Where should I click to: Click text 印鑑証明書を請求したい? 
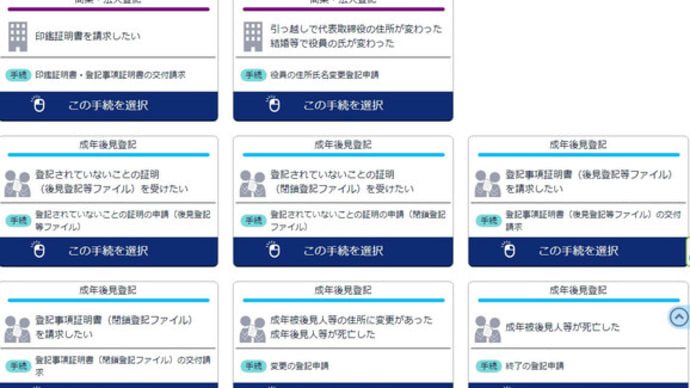[88, 36]
